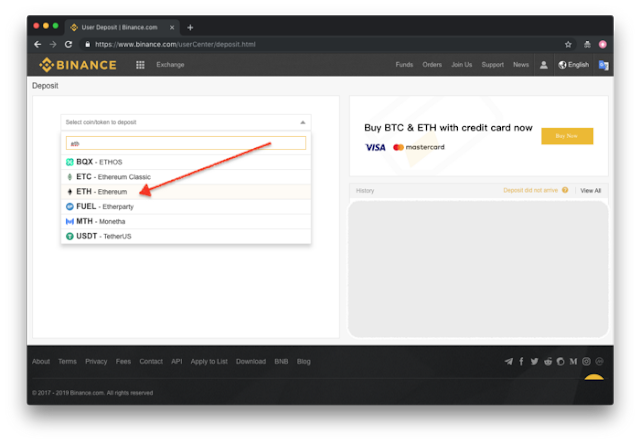Viewport: 640px width, 443px height.
Task: Open the Facebook social icon
Action: (x=521, y=361)
